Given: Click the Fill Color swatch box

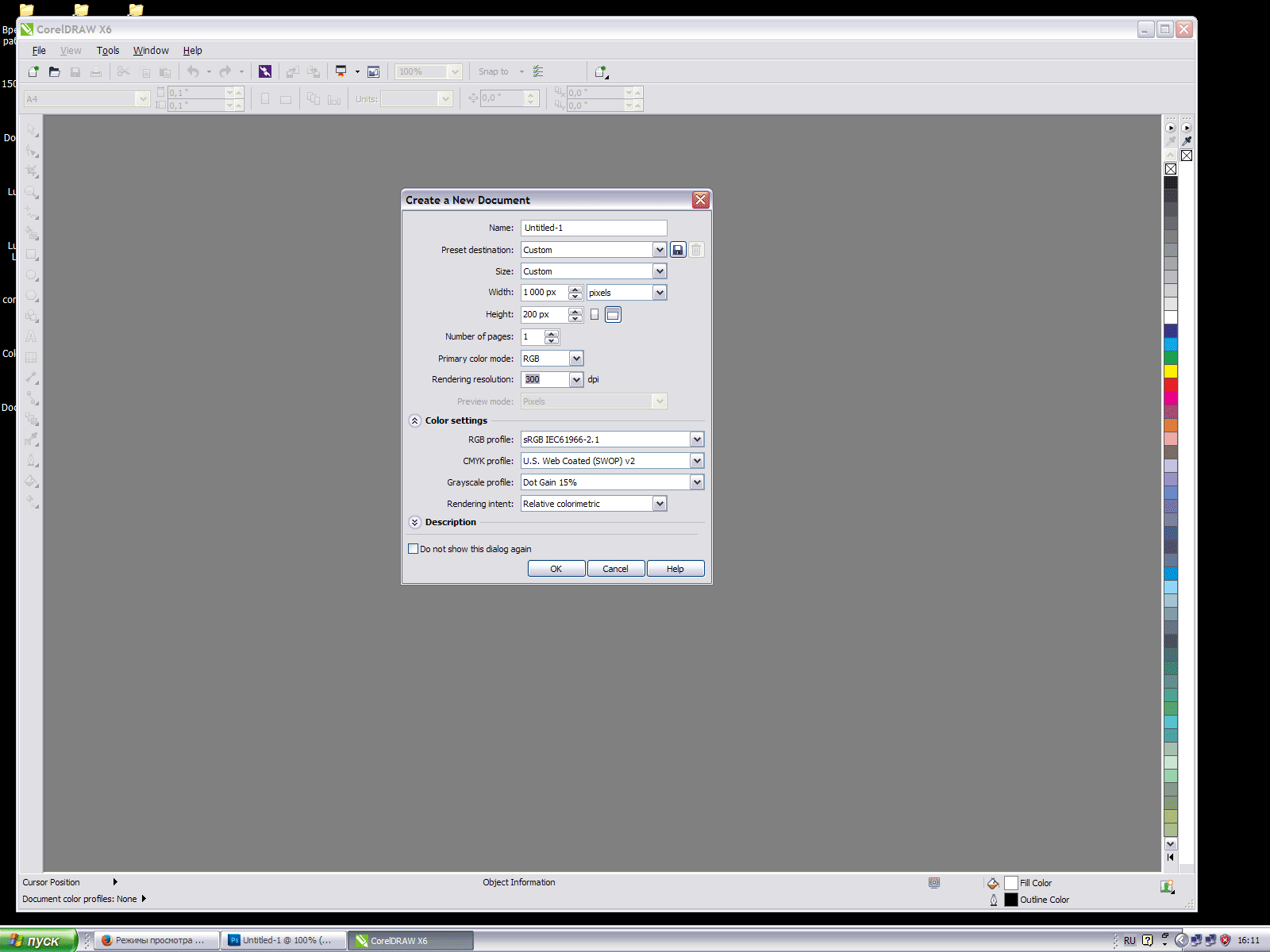Looking at the screenshot, I should point(1011,883).
